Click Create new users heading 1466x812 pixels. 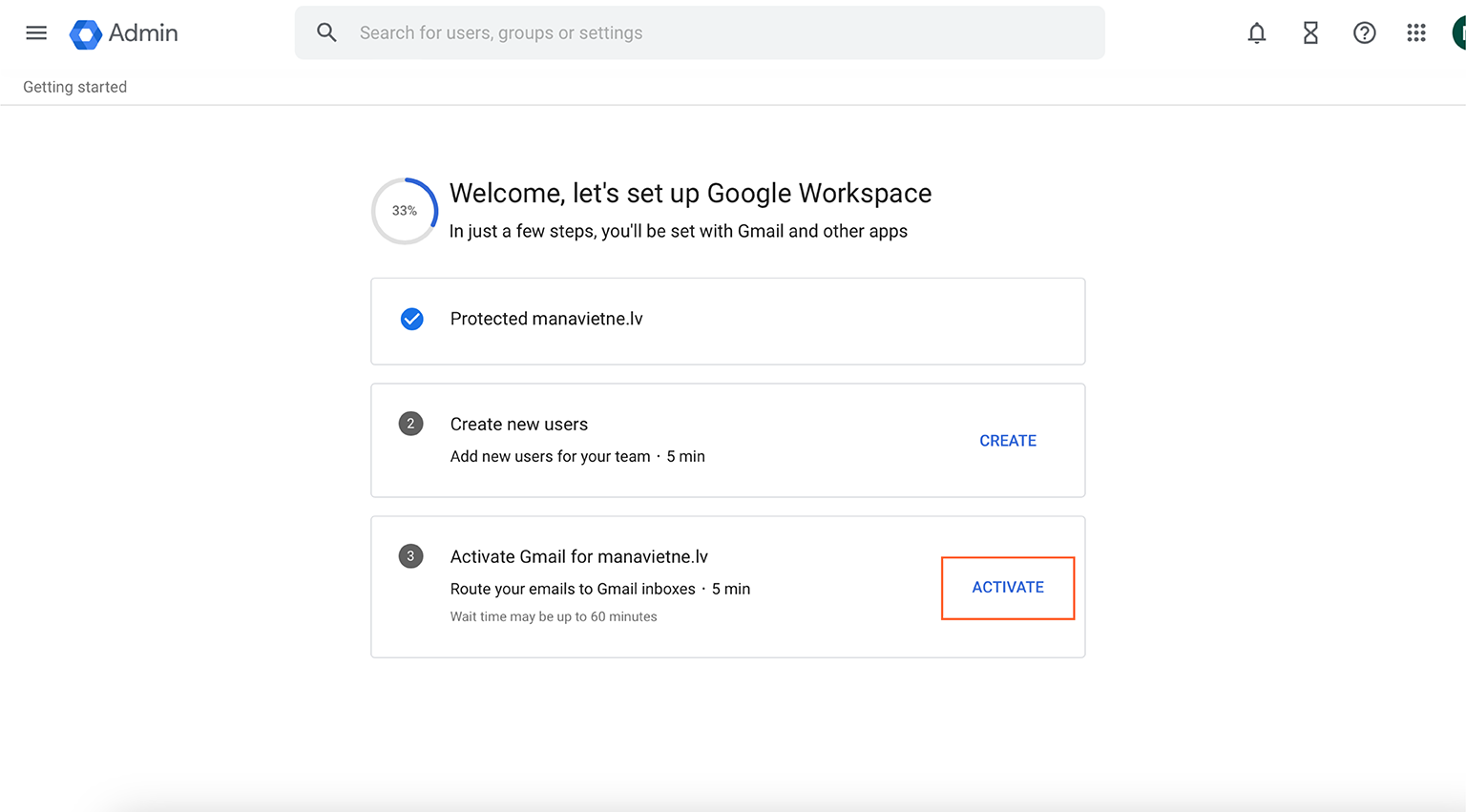(519, 425)
